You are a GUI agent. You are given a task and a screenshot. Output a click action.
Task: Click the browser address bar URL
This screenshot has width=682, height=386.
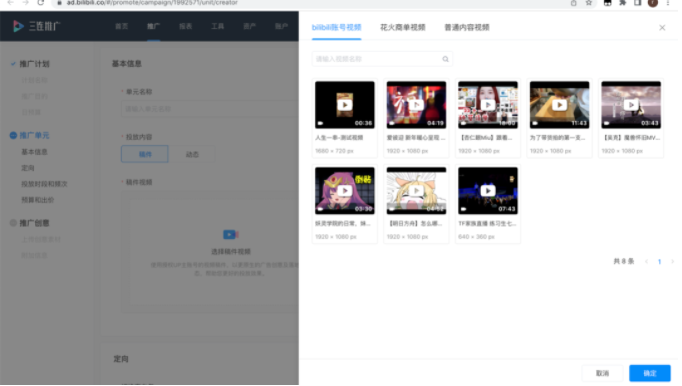click(152, 3)
